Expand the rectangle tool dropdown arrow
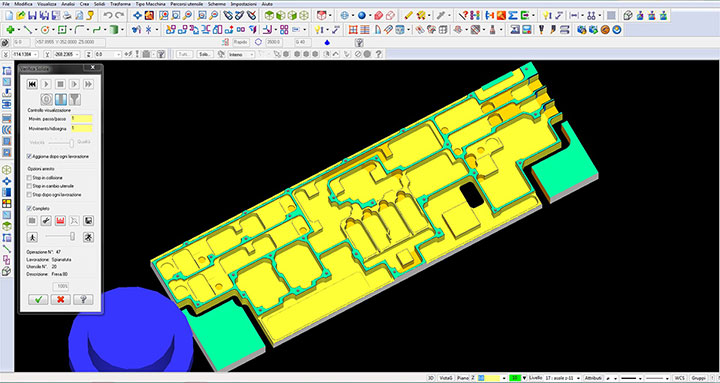The width and height of the screenshot is (720, 383). coord(70,30)
